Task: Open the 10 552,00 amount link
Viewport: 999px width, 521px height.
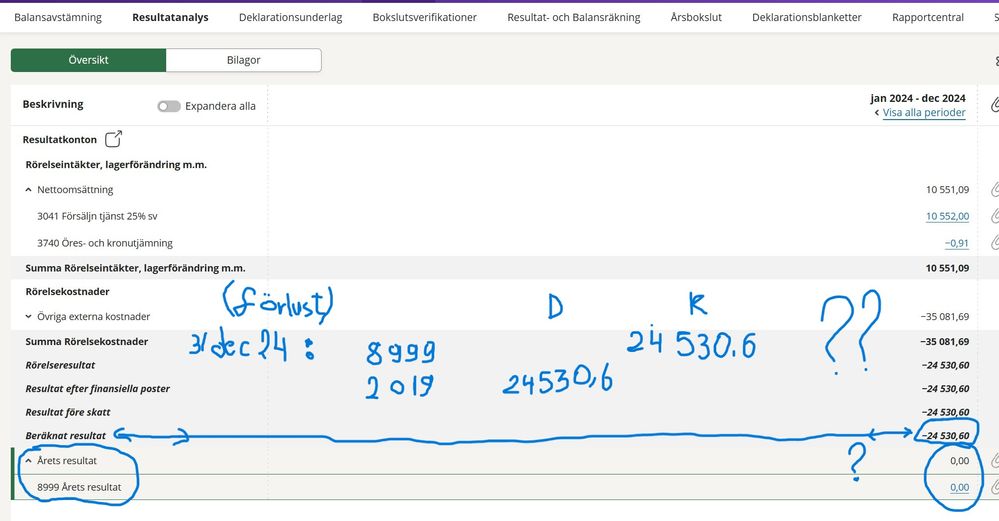Action: pos(947,216)
